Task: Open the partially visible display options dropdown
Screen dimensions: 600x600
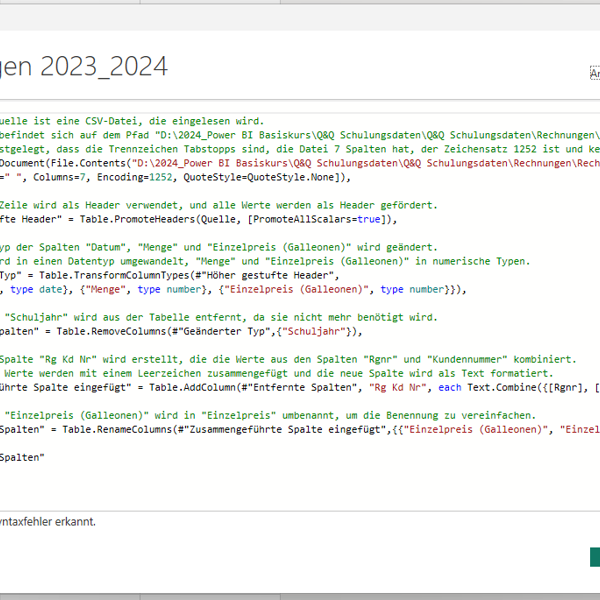Action: pos(594,74)
